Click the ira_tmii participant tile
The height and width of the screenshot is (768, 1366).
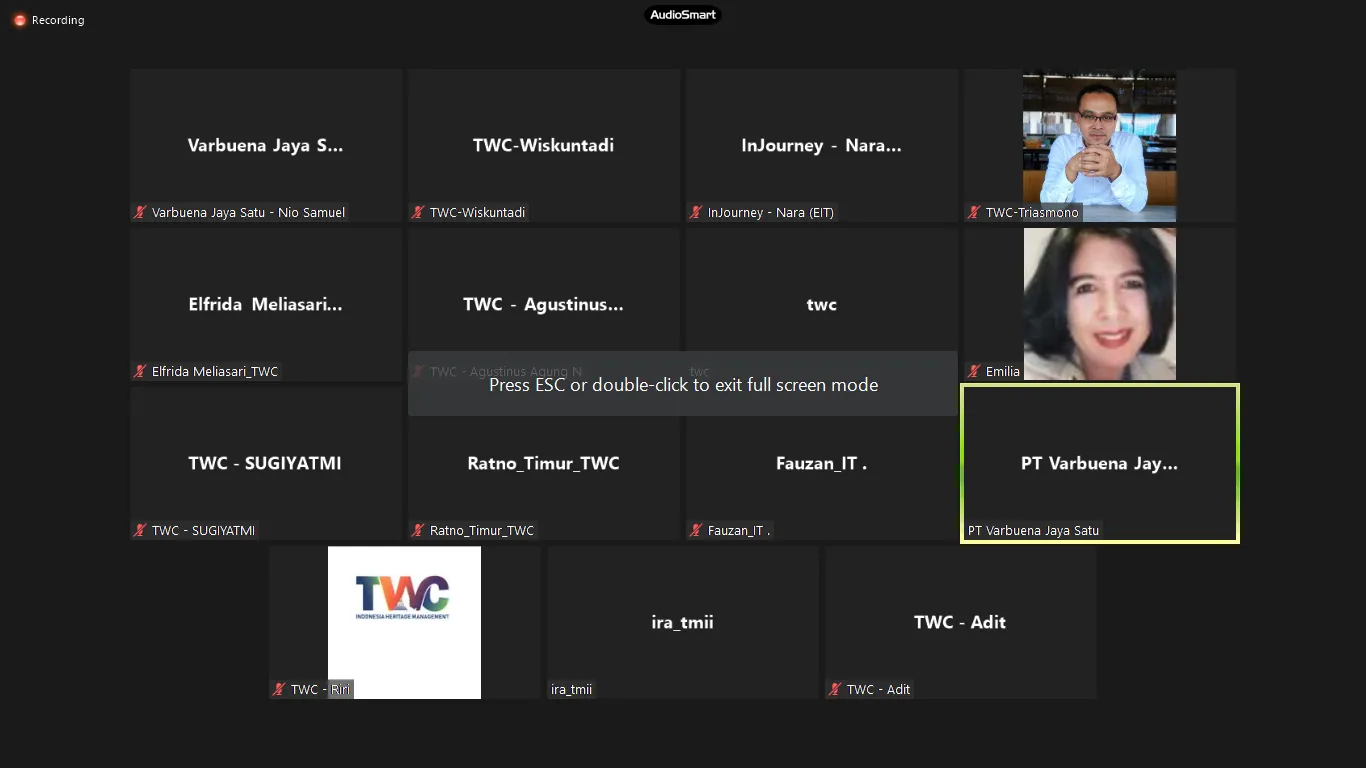click(x=683, y=622)
